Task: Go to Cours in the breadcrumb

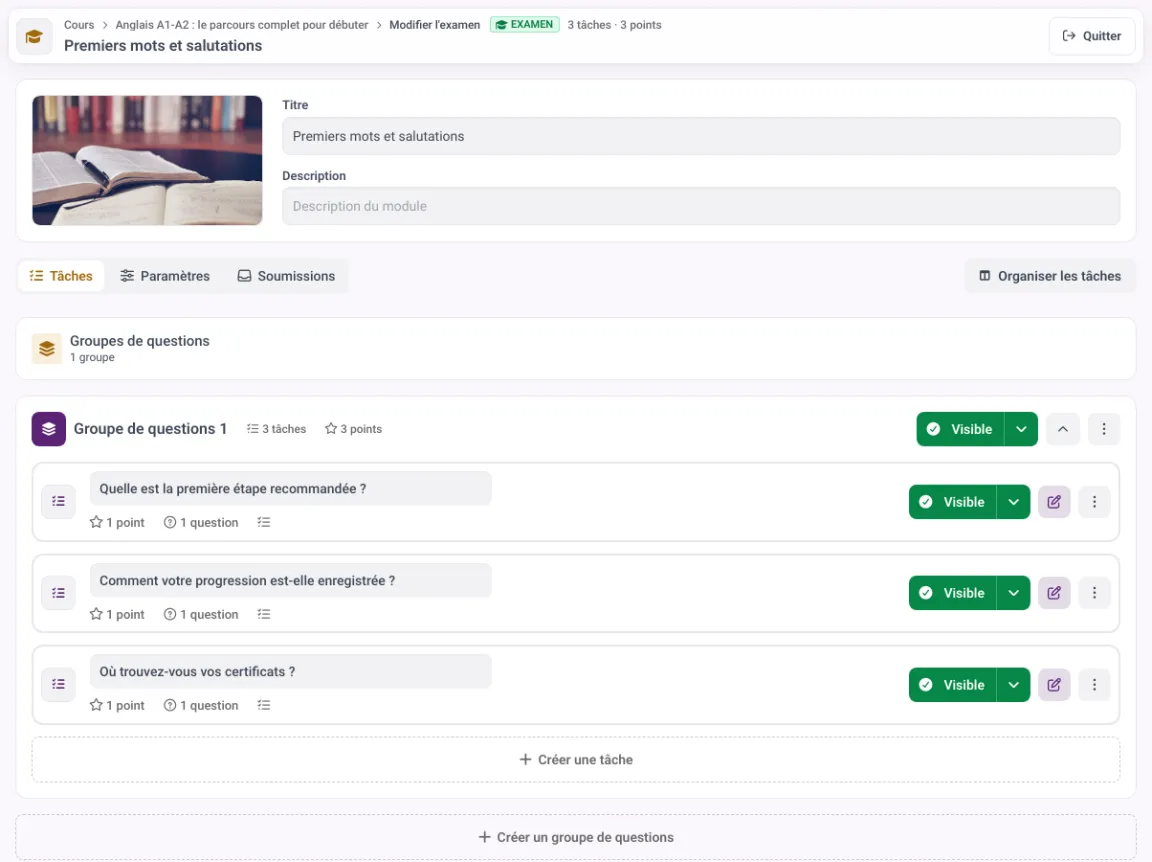Action: 79,24
